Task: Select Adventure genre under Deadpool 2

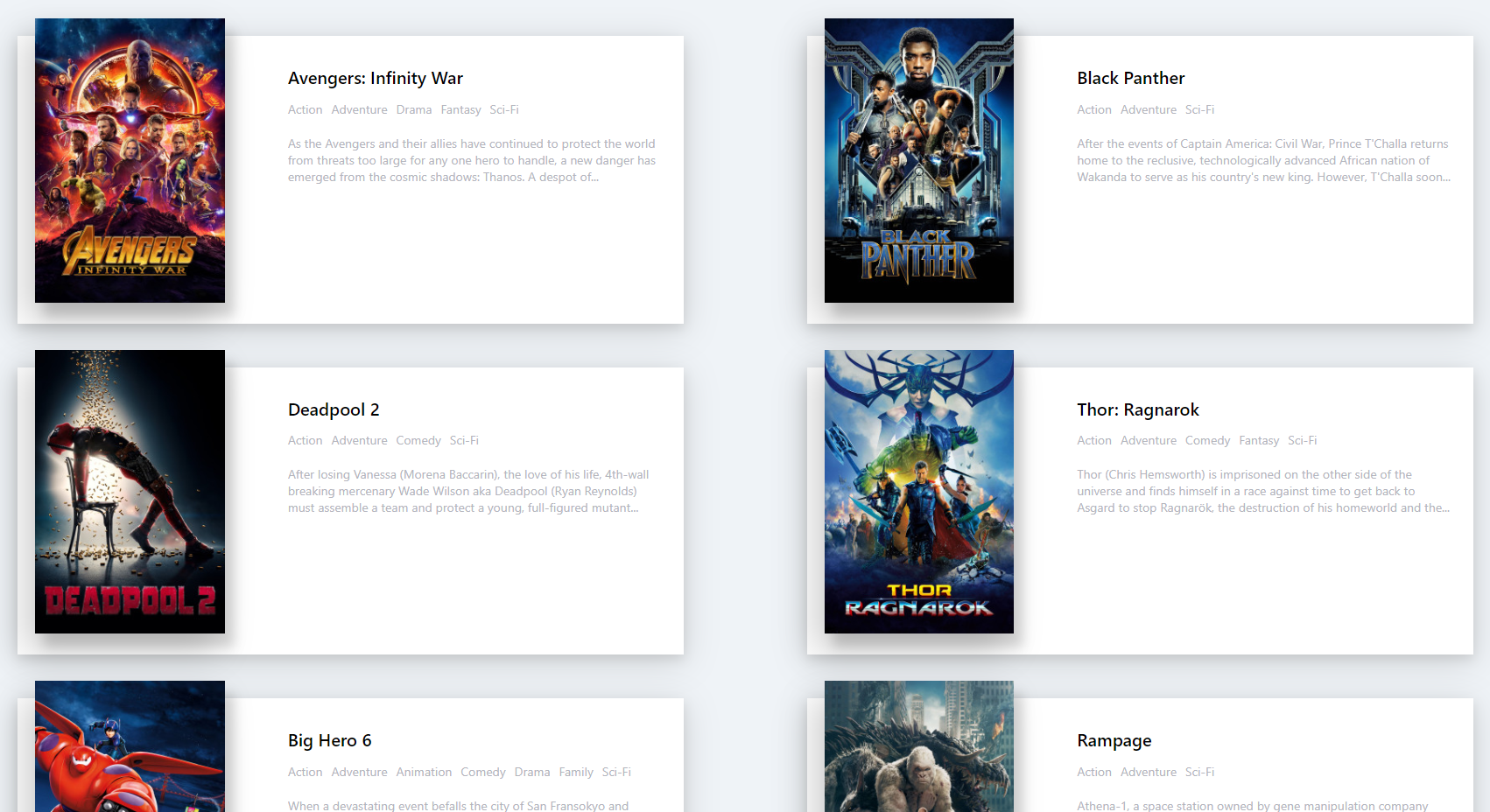Action: point(360,440)
